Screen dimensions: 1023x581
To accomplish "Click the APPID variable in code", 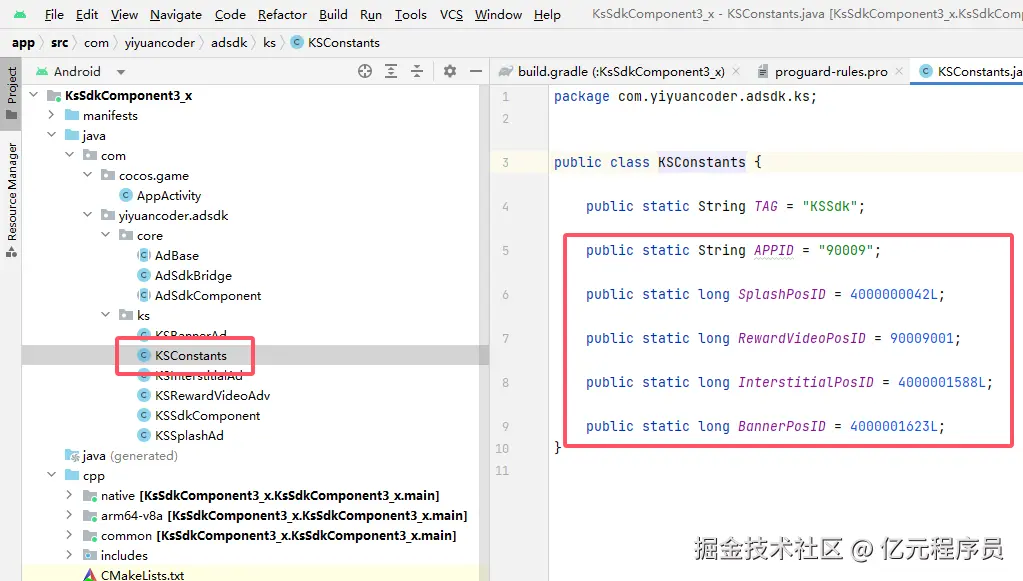I will coord(774,250).
